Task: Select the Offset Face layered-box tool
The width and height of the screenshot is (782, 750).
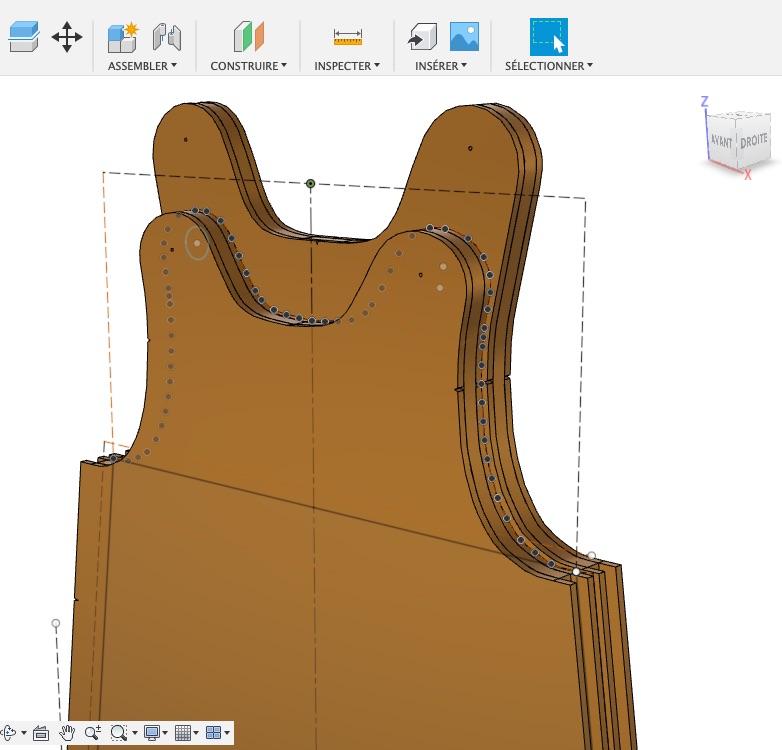Action: coord(23,38)
